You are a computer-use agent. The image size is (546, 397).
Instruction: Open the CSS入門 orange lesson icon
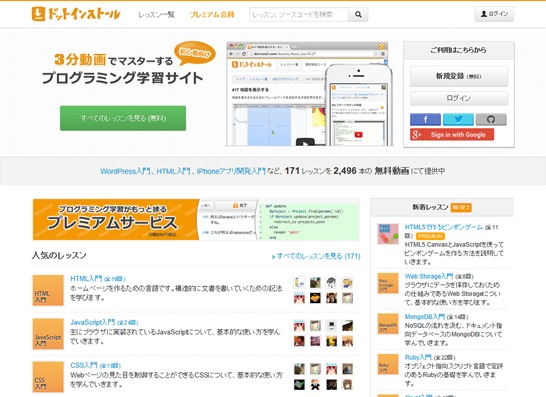[x=48, y=377]
